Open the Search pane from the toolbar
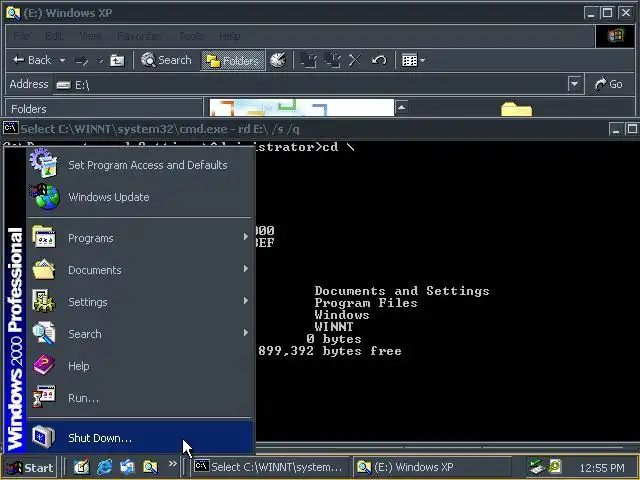 click(x=166, y=60)
